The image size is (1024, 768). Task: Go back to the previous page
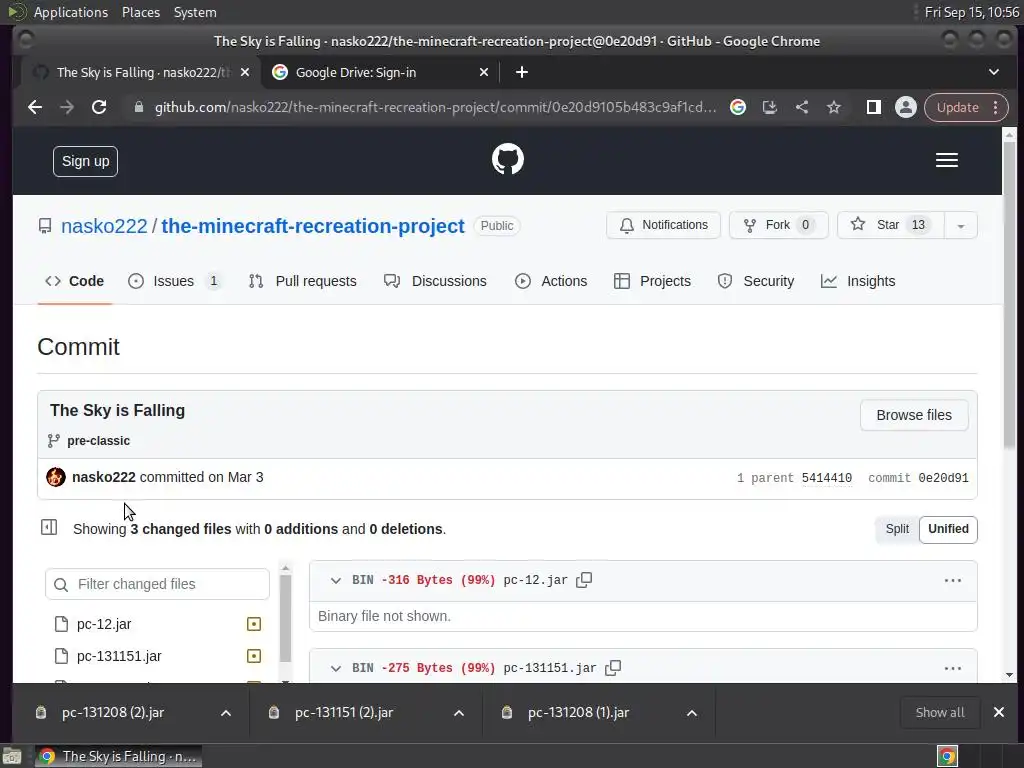35,107
